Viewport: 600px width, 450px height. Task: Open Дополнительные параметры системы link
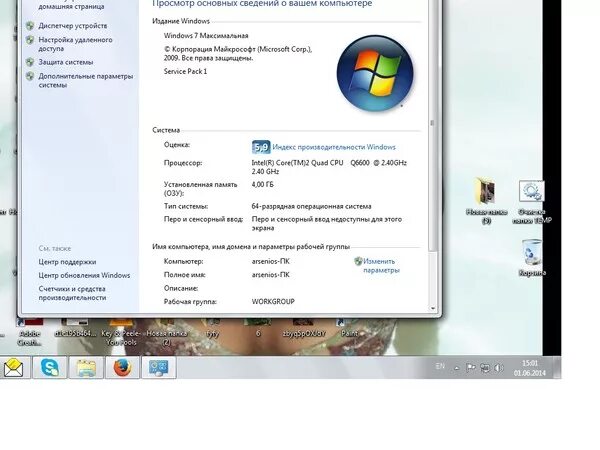click(86, 80)
